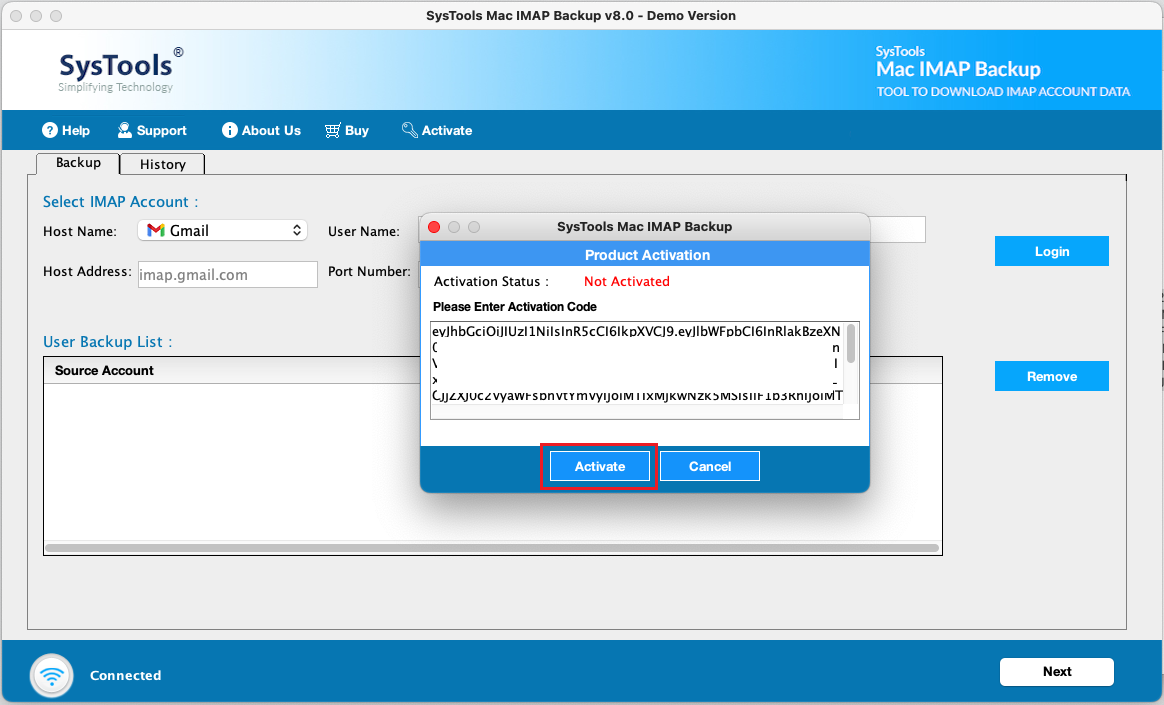Image resolution: width=1164 pixels, height=705 pixels.
Task: Click the Gmail logo in Host Name
Action: [156, 231]
